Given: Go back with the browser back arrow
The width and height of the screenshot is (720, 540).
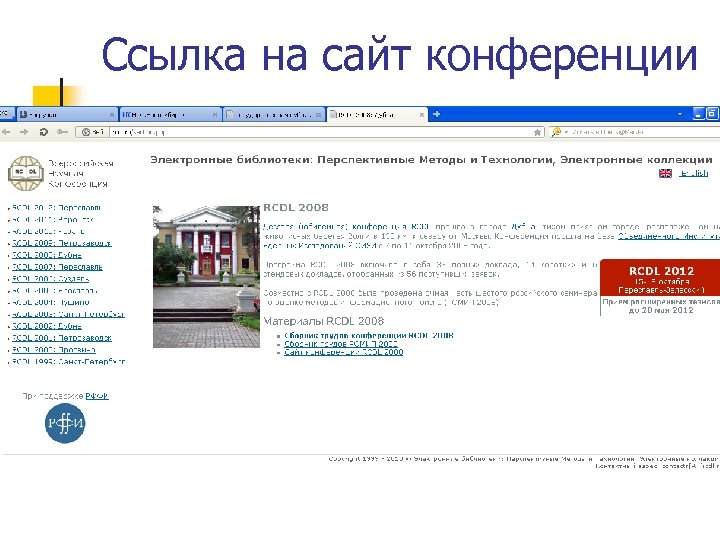Looking at the screenshot, I should tap(6, 132).
